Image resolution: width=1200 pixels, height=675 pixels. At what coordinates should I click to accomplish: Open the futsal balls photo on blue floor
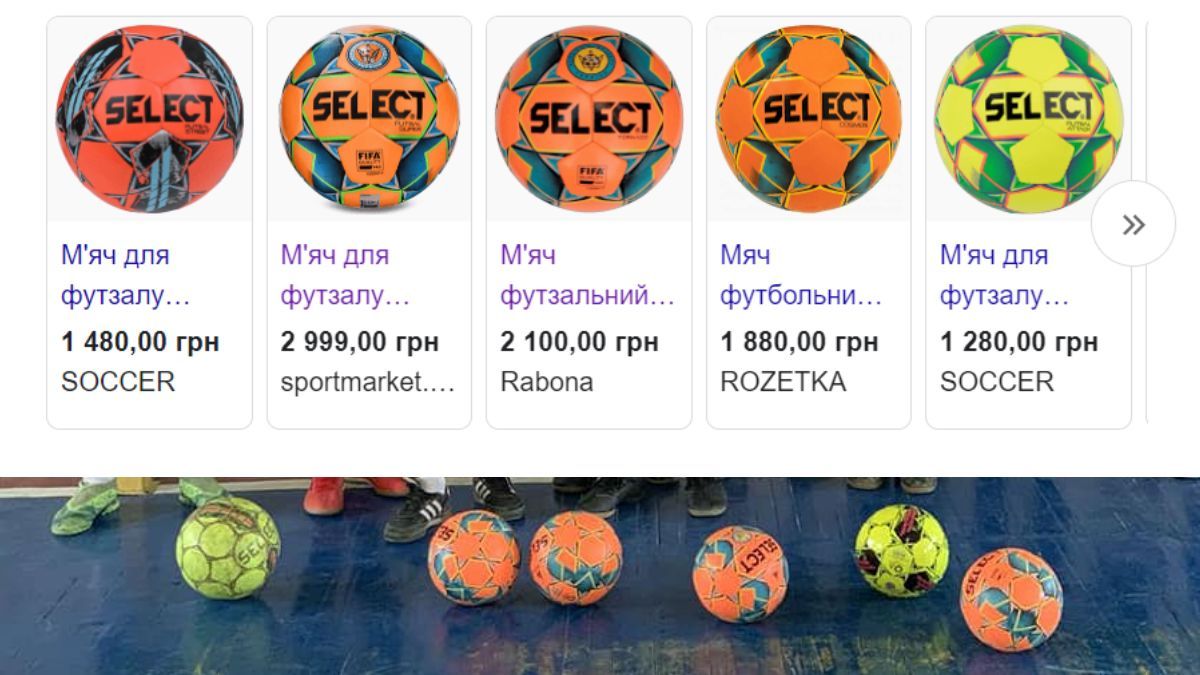600,575
